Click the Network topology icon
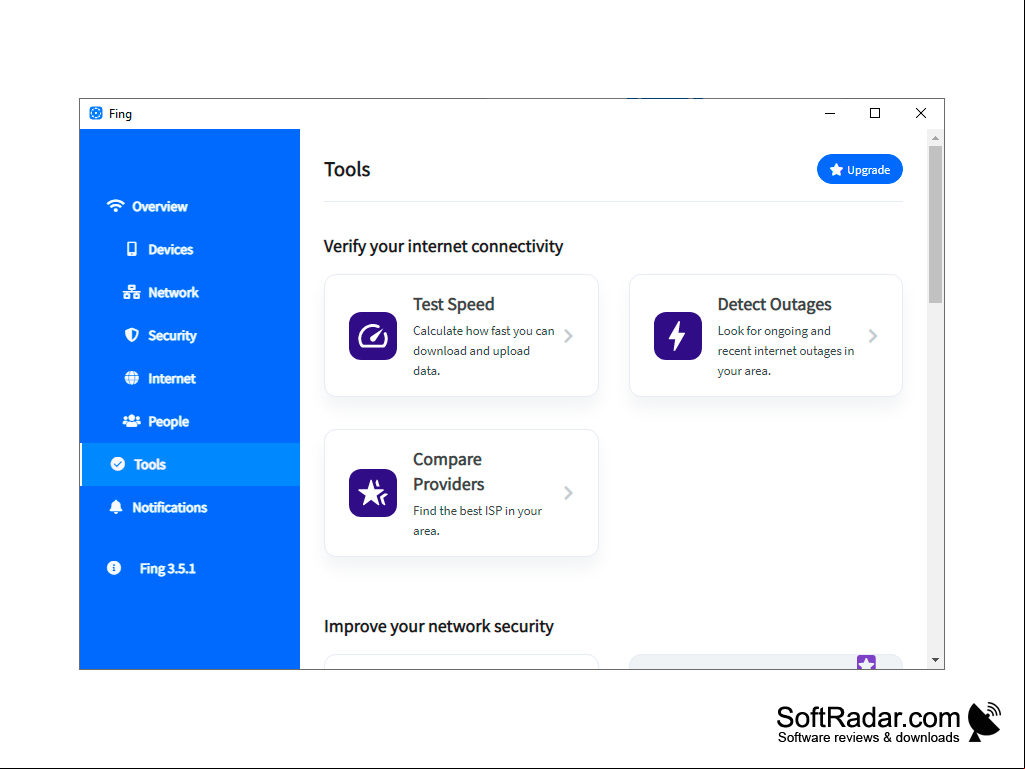 point(131,292)
